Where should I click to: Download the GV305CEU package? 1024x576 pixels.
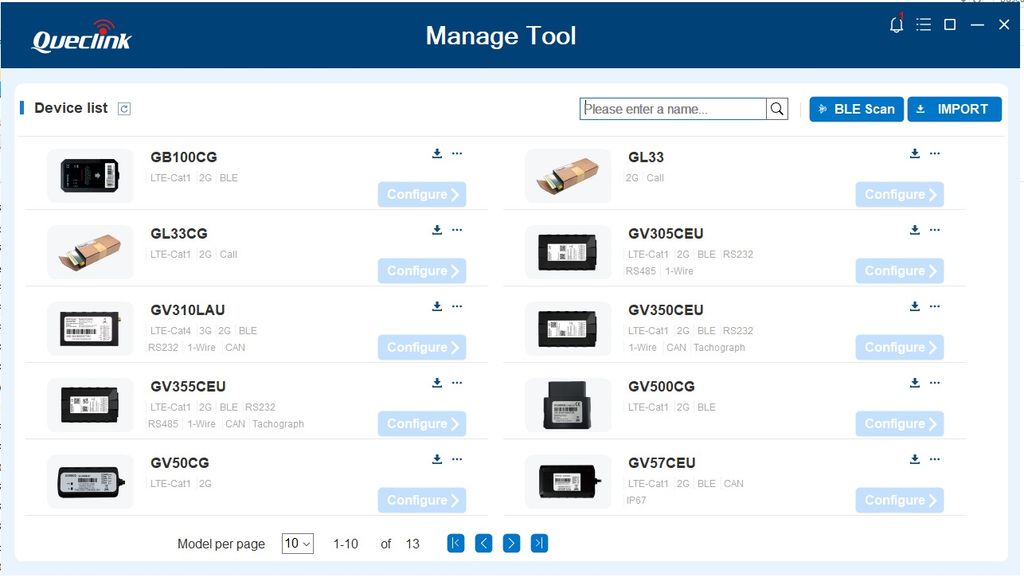(x=915, y=230)
